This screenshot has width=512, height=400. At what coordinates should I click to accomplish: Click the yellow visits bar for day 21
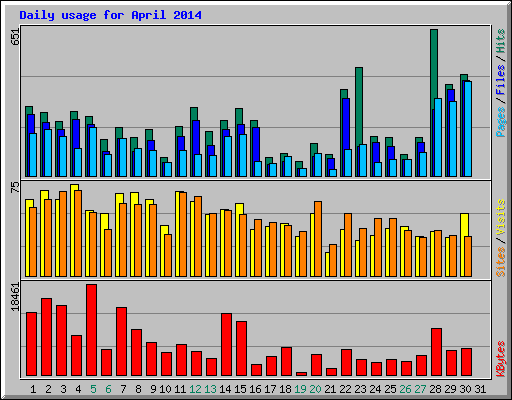coord(327,264)
